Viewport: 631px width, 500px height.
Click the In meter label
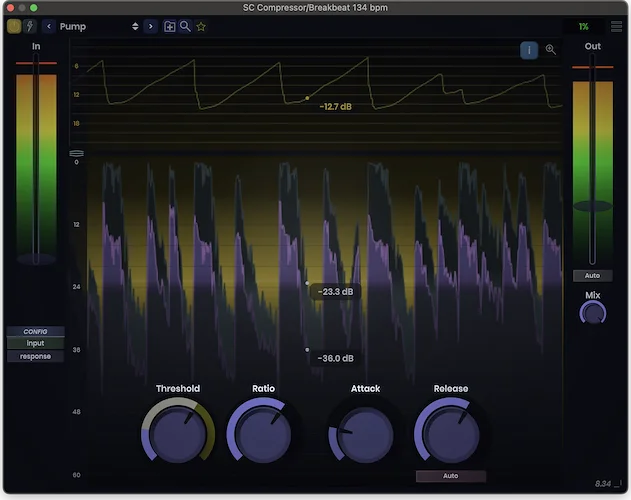coord(36,46)
